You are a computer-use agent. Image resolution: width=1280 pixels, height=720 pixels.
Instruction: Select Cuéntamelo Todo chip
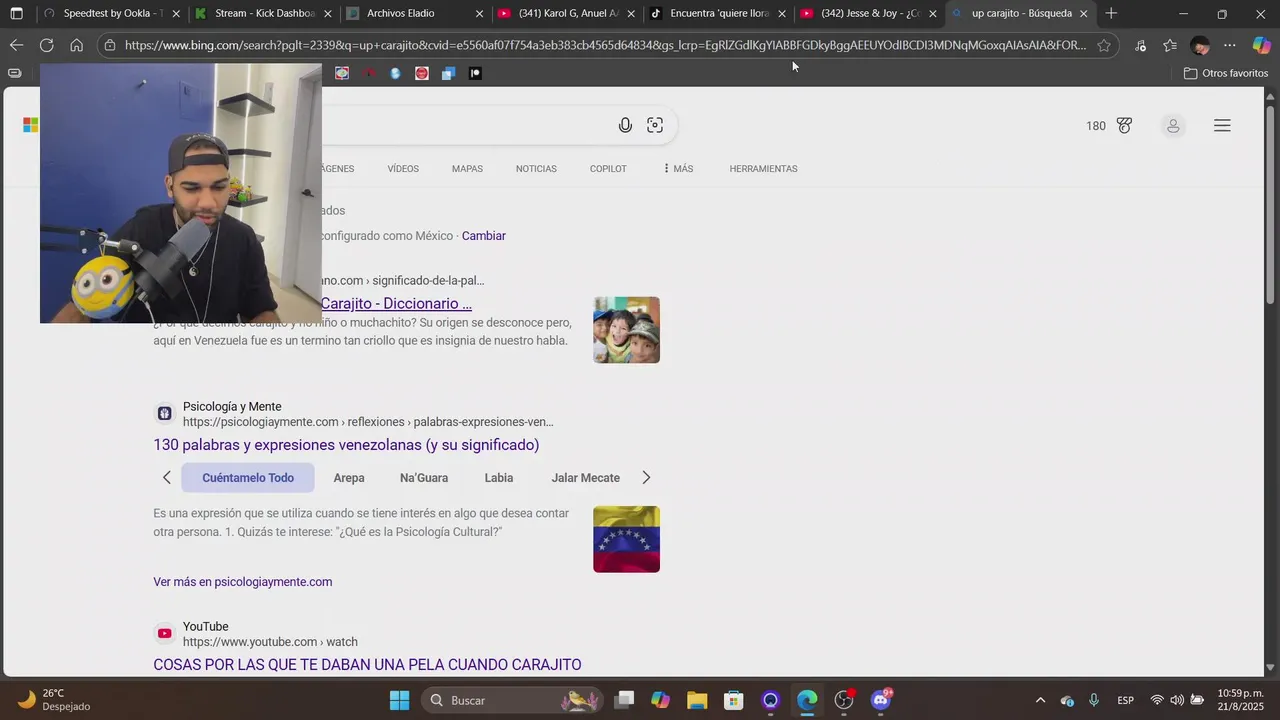[x=248, y=478]
